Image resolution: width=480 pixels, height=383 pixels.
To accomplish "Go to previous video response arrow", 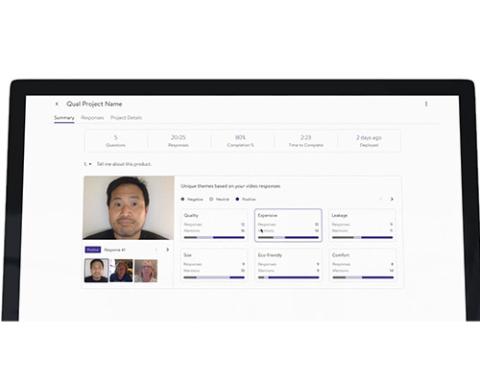I will (x=156, y=250).
